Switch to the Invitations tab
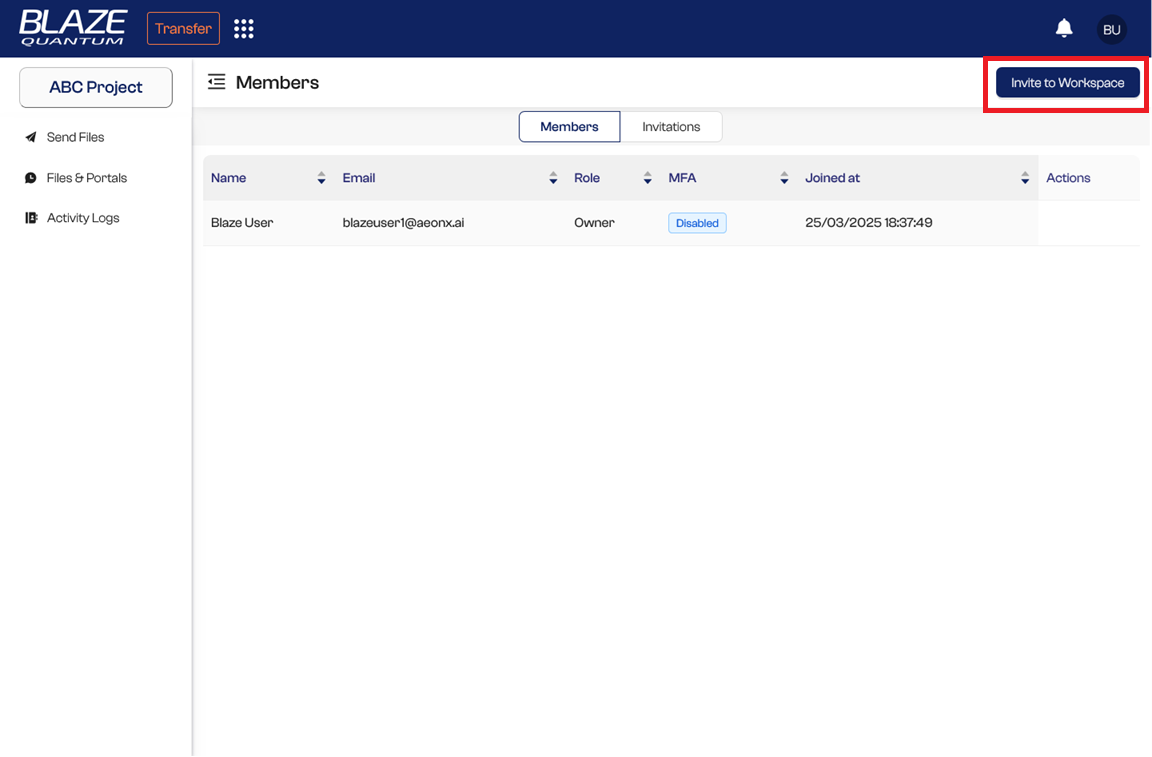The height and width of the screenshot is (757, 1152). tap(671, 126)
